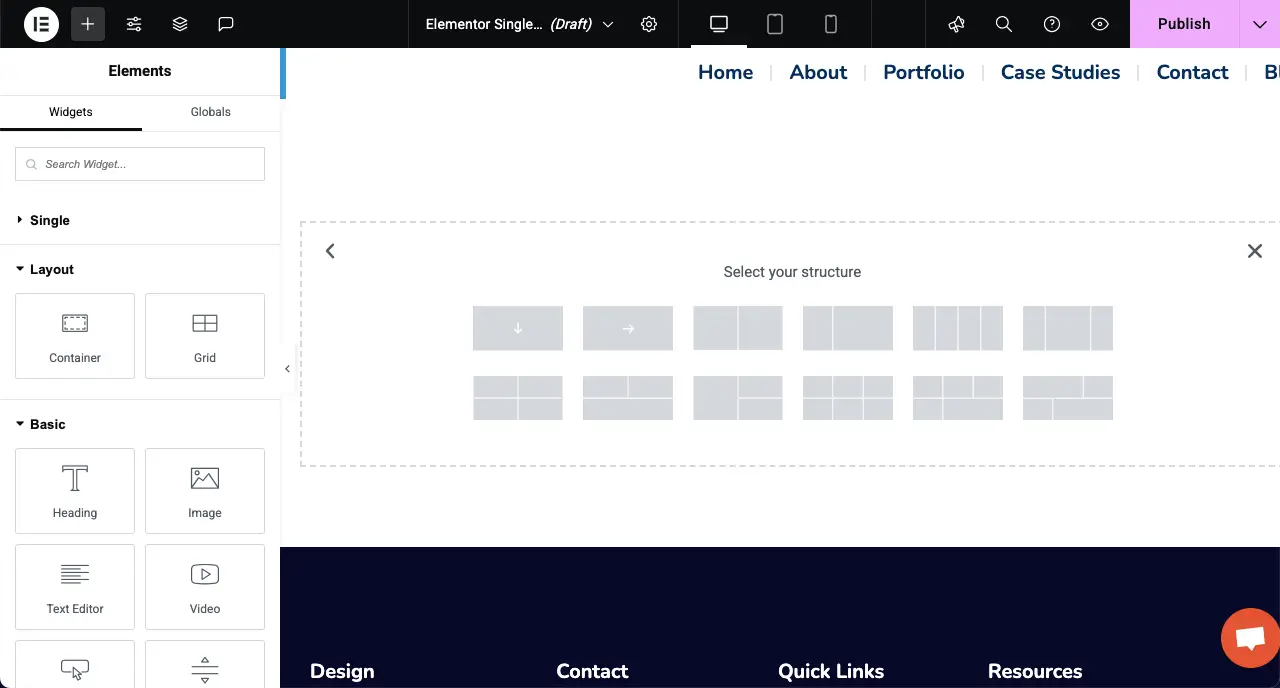The height and width of the screenshot is (688, 1280).
Task: Collapse the elements panel with side arrow
Action: pos(287,369)
